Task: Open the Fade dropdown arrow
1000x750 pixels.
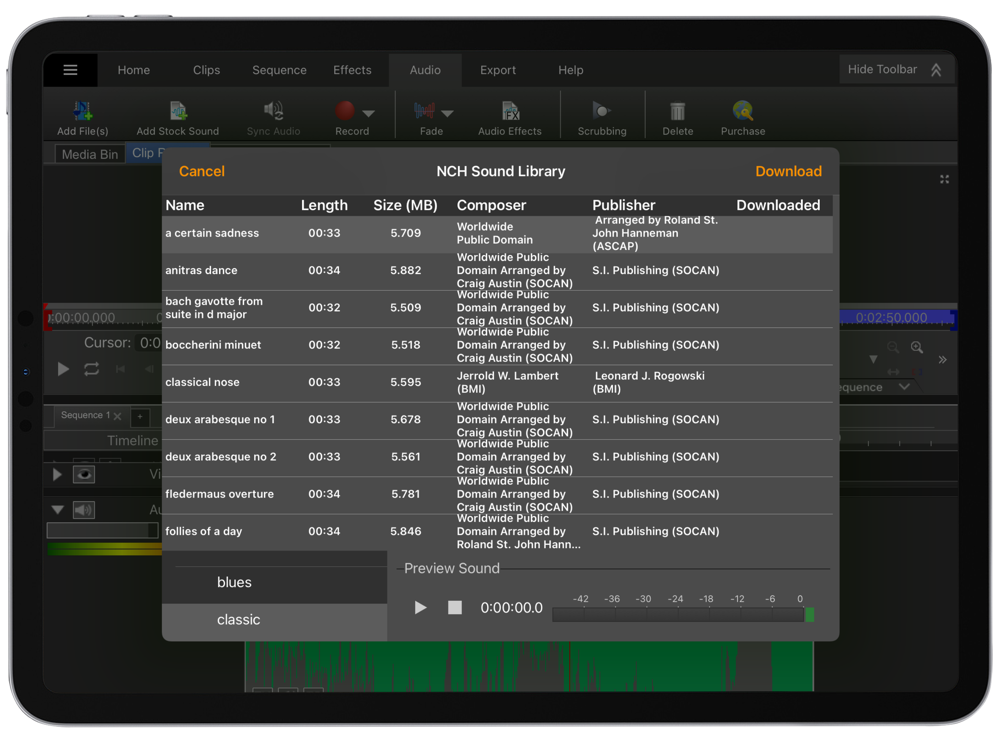Action: click(x=448, y=114)
